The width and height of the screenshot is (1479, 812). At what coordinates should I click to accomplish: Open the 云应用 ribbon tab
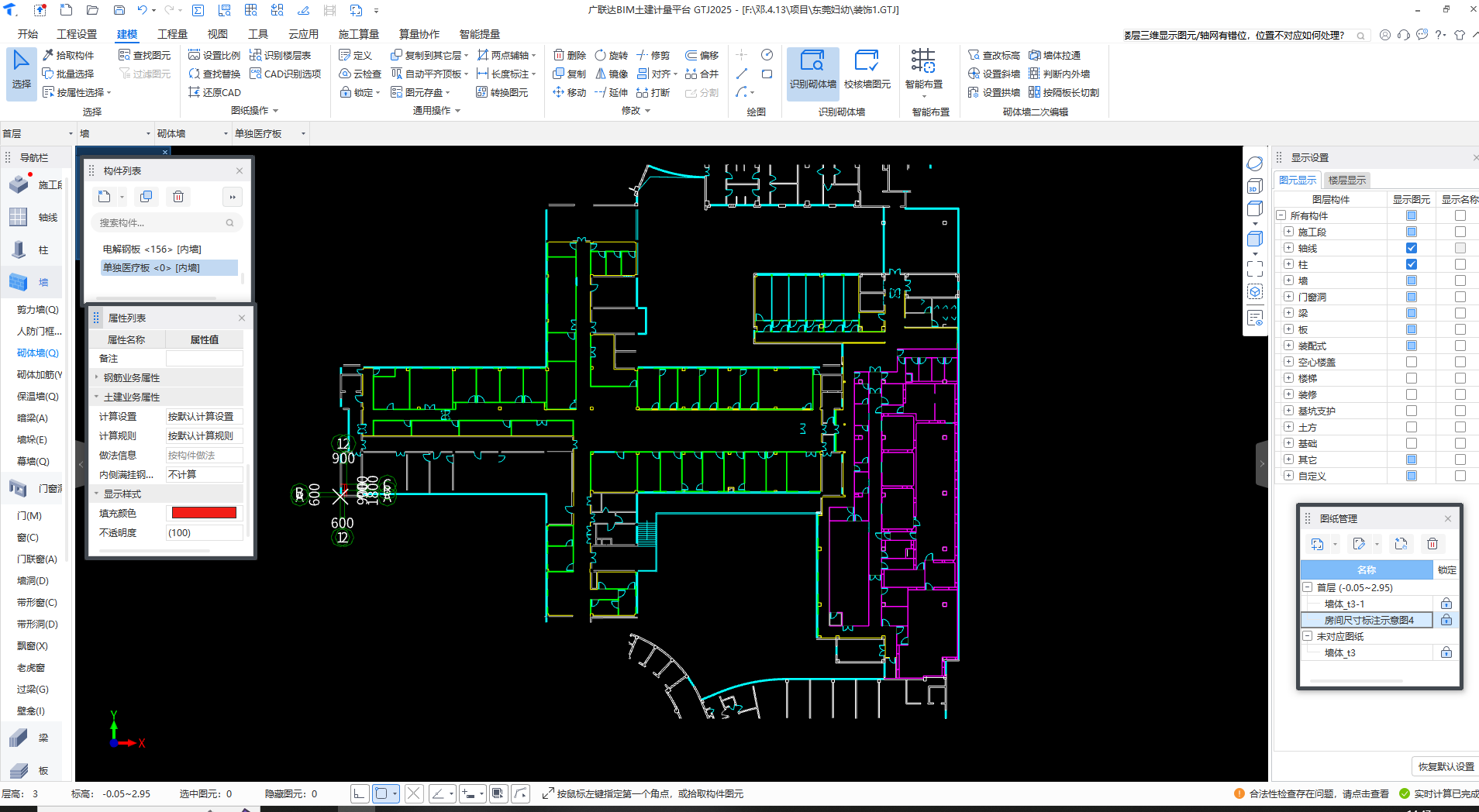click(x=304, y=34)
